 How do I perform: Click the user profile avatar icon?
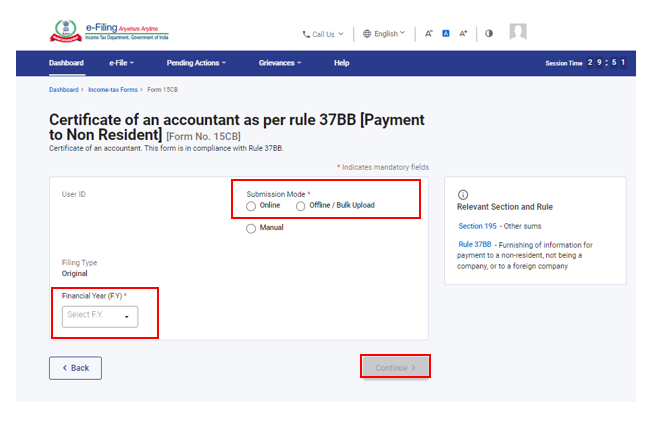click(x=518, y=32)
